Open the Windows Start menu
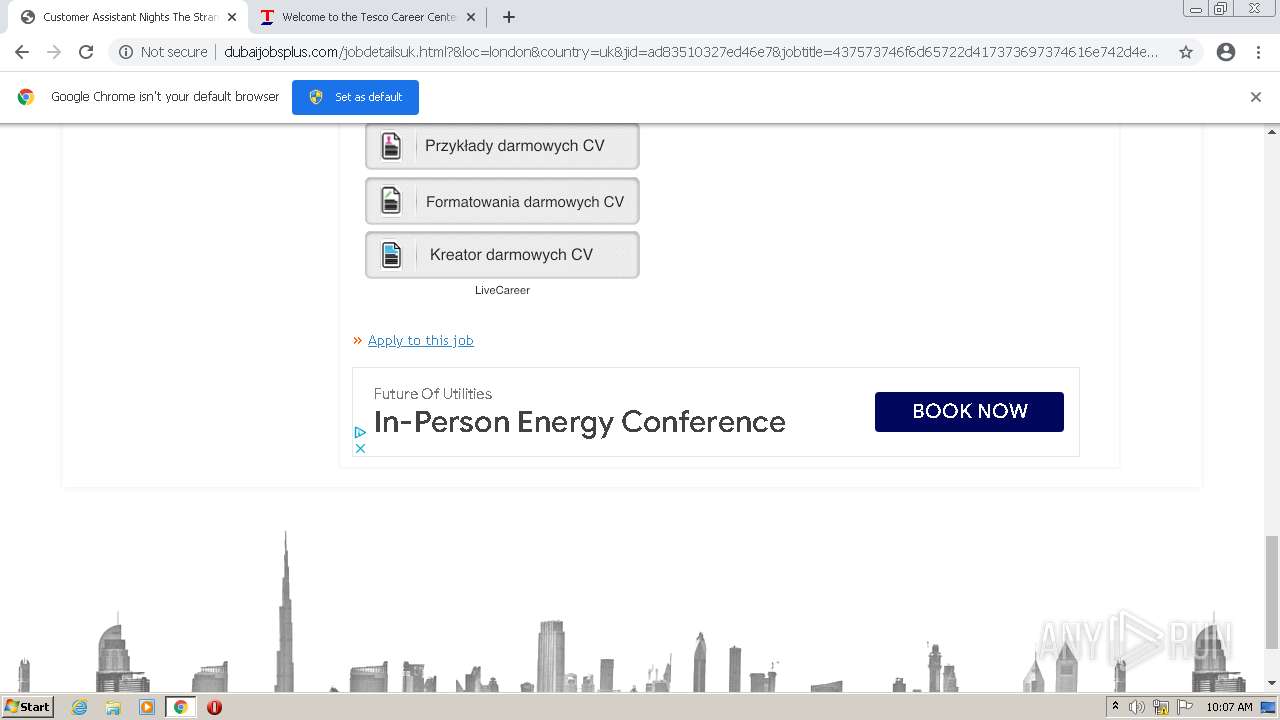The height and width of the screenshot is (720, 1280). (x=27, y=707)
